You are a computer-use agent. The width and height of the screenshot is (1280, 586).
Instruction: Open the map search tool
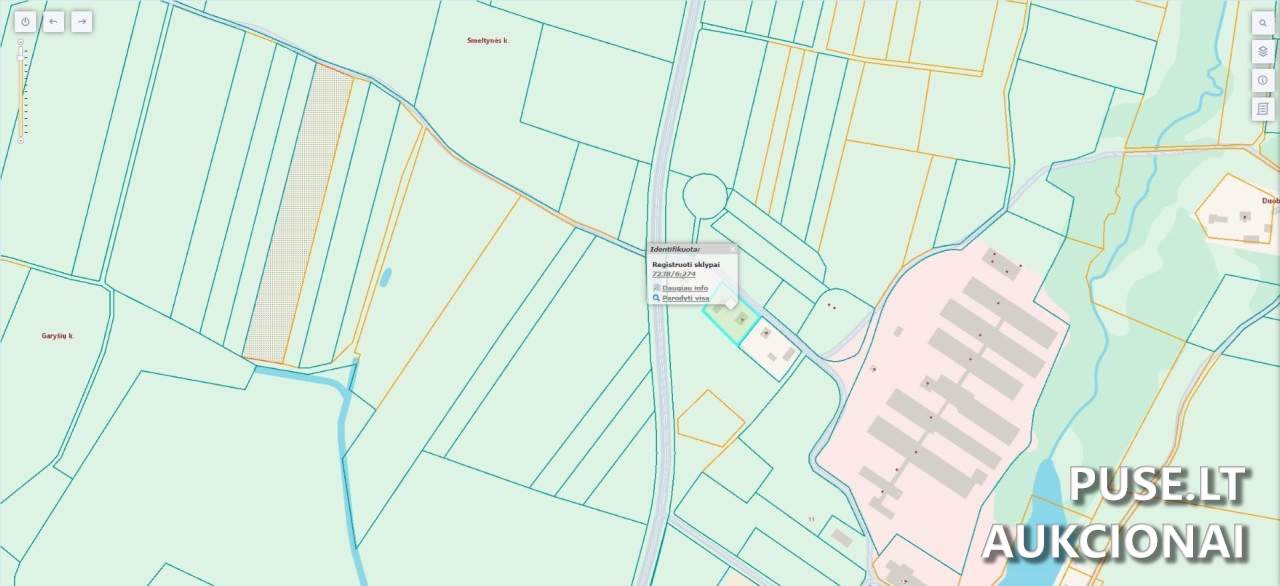1263,23
